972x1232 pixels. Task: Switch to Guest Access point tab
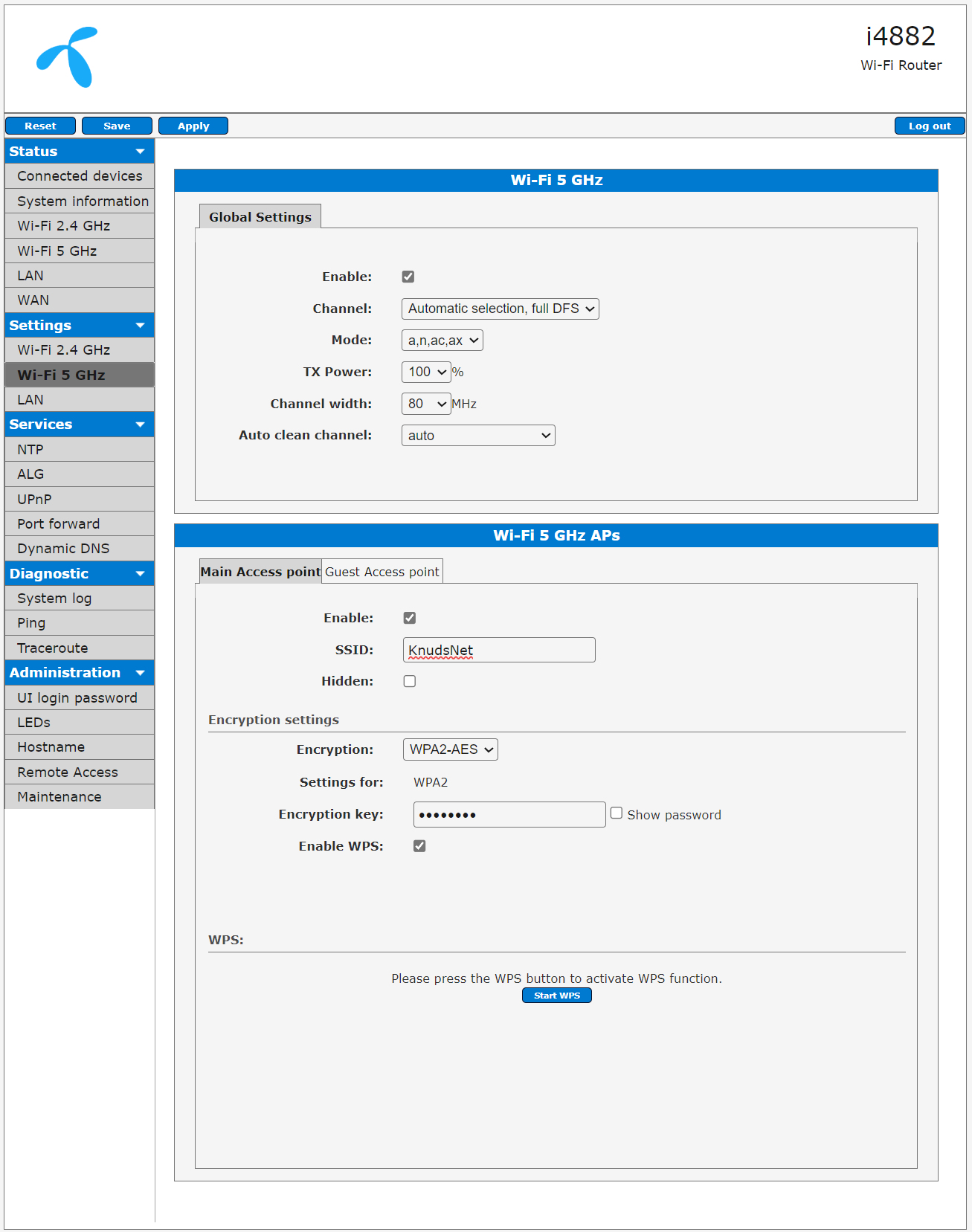click(x=382, y=572)
